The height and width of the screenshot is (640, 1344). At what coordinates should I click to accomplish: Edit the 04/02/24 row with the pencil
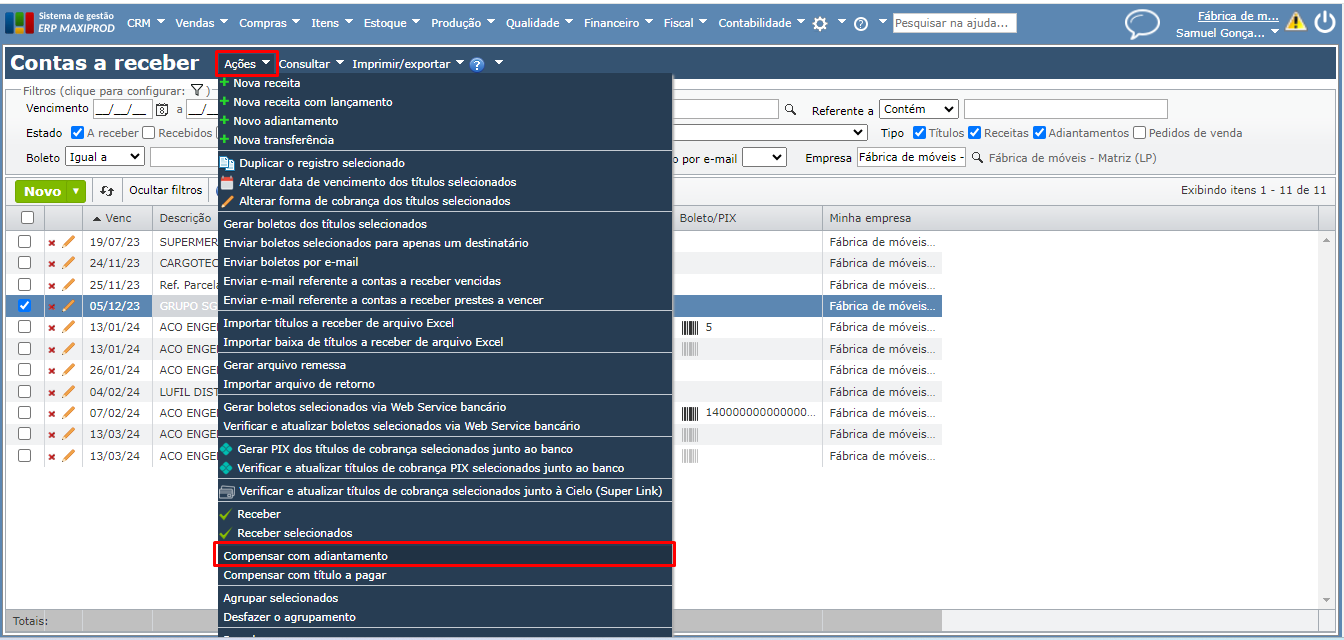pos(68,391)
